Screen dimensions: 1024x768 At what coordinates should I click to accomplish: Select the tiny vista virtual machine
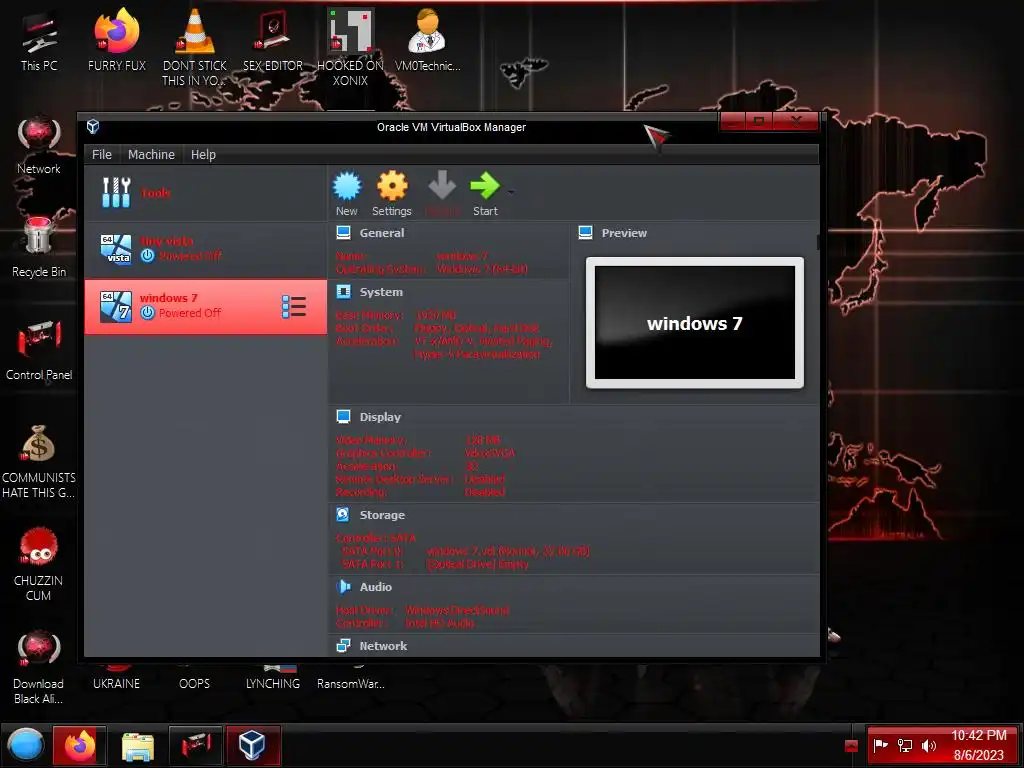(205, 249)
